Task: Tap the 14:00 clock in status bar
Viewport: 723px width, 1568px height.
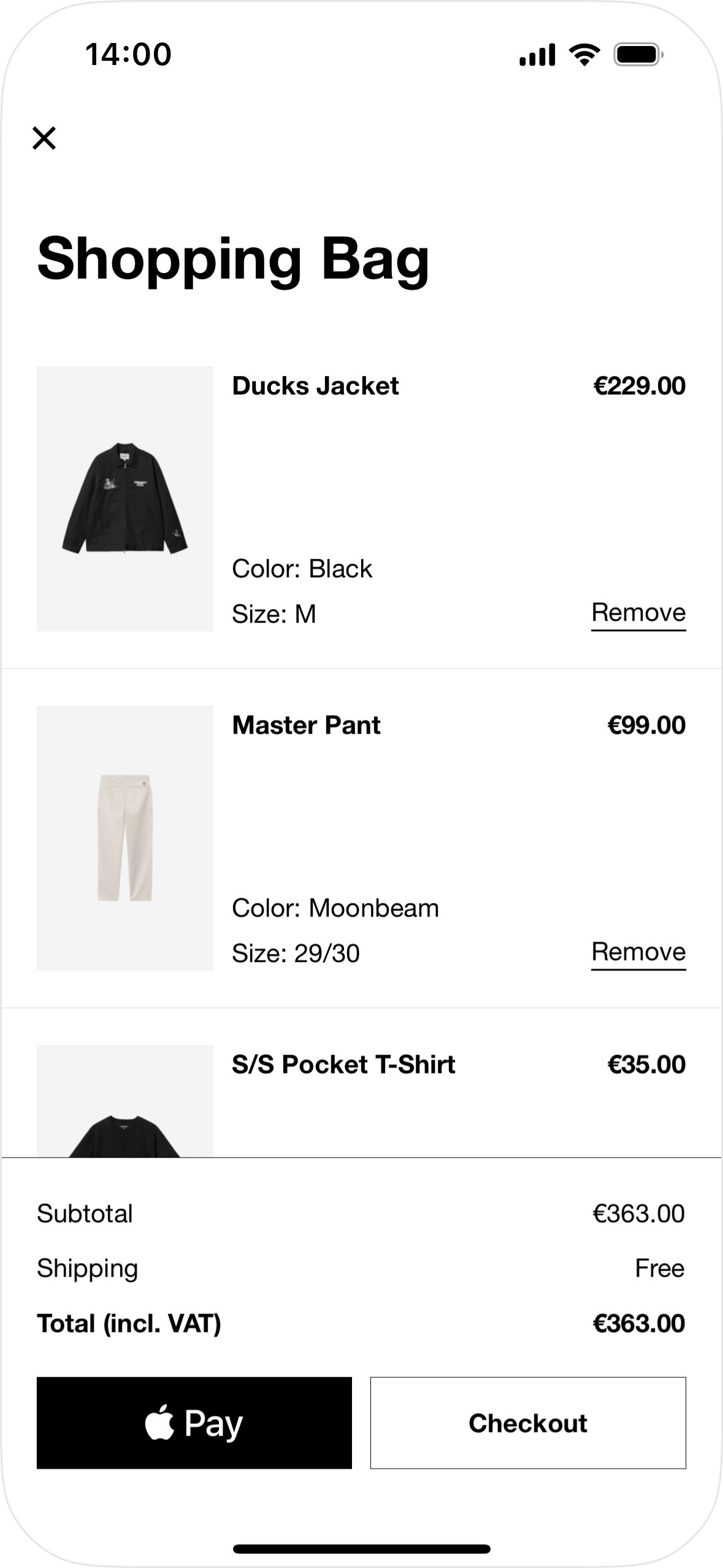Action: tap(128, 55)
